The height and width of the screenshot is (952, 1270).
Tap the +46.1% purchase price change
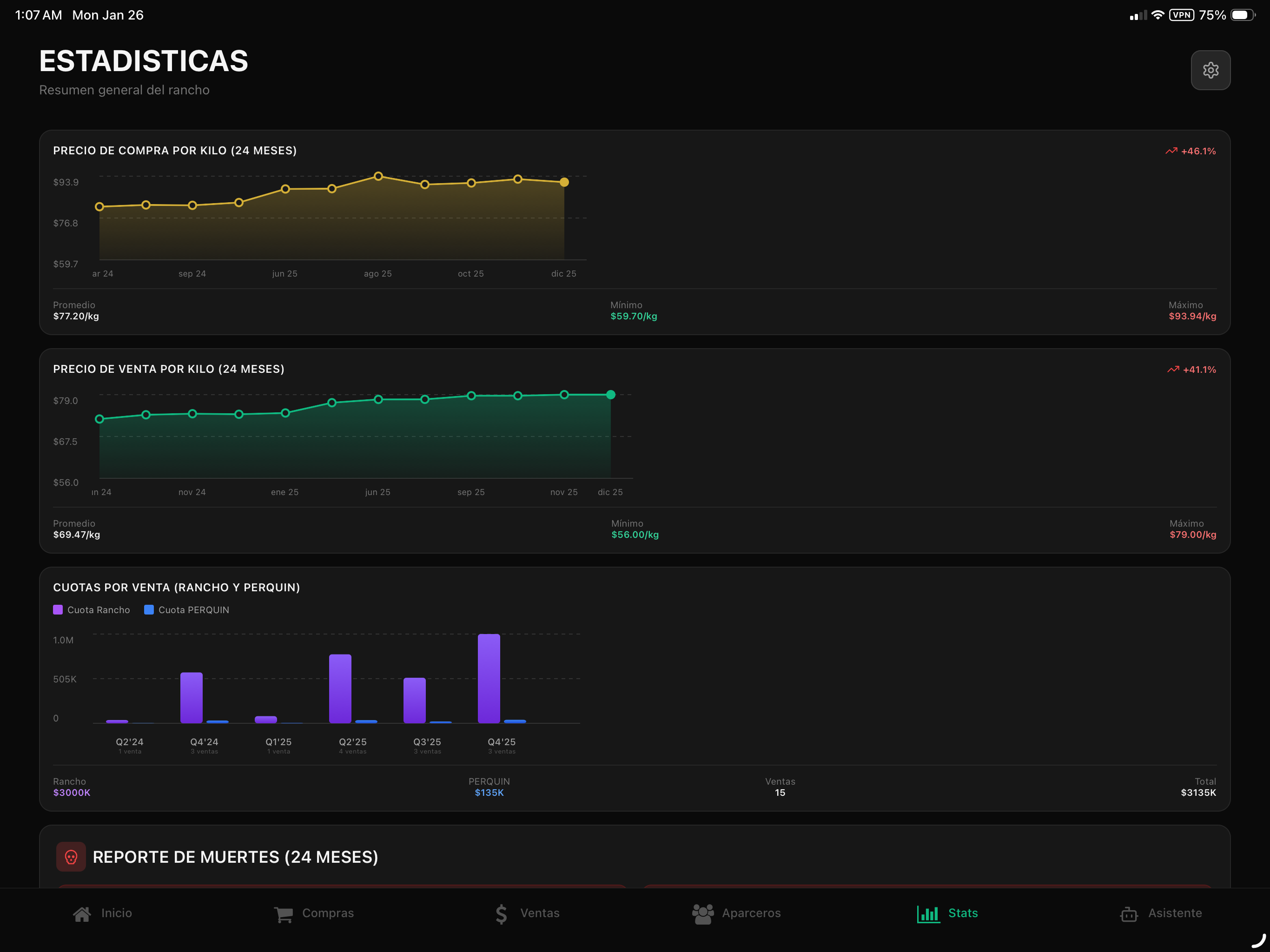[1198, 151]
